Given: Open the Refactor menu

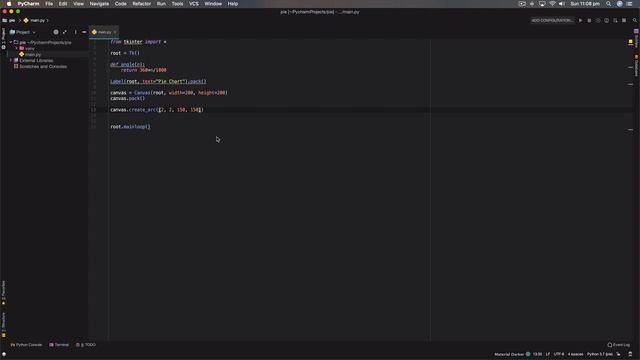Looking at the screenshot, I should 142,4.
